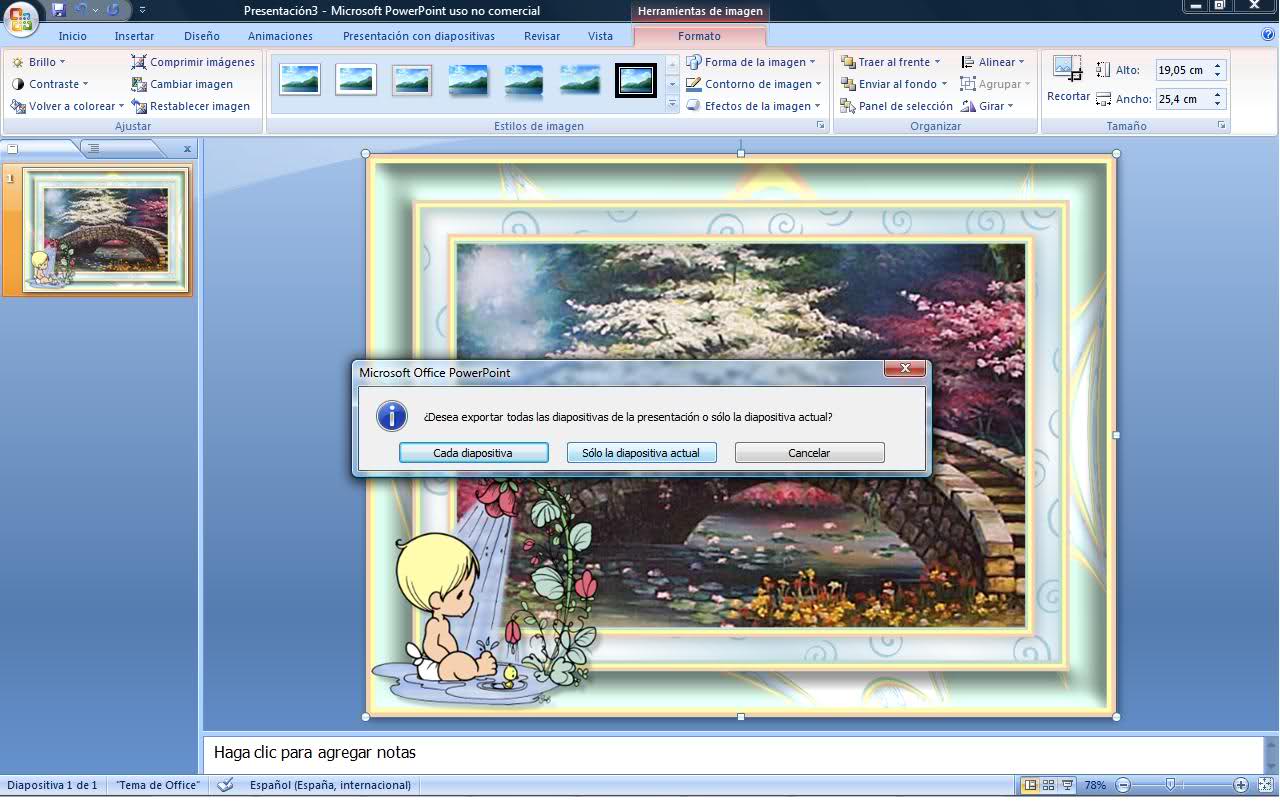Start slide show from status bar icon
This screenshot has height=801, width=1280.
point(1068,785)
